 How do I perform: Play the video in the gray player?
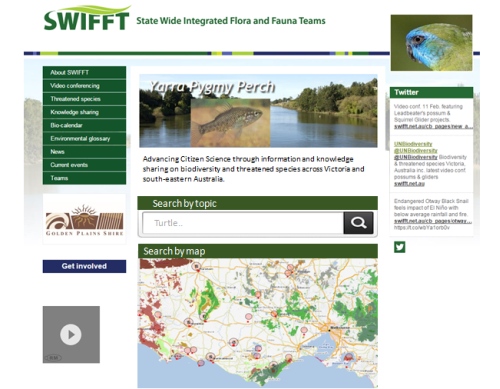tap(71, 334)
